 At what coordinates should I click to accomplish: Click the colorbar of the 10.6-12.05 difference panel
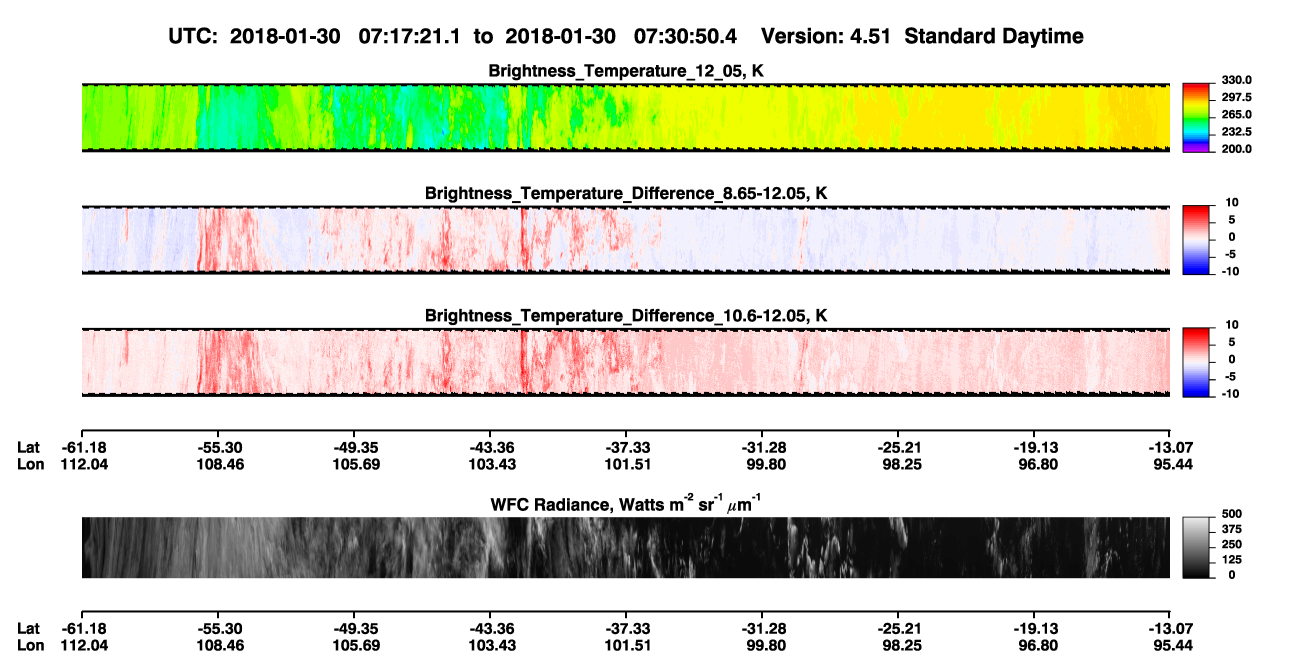pyautogui.click(x=1197, y=361)
